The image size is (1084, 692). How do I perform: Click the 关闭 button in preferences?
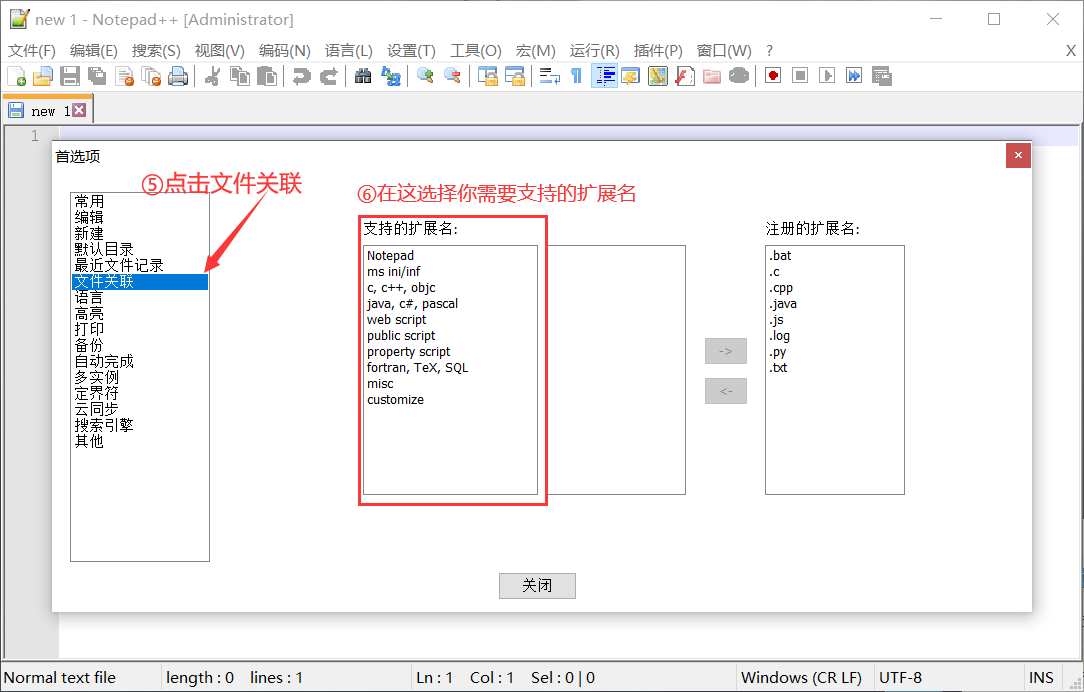pyautogui.click(x=537, y=586)
